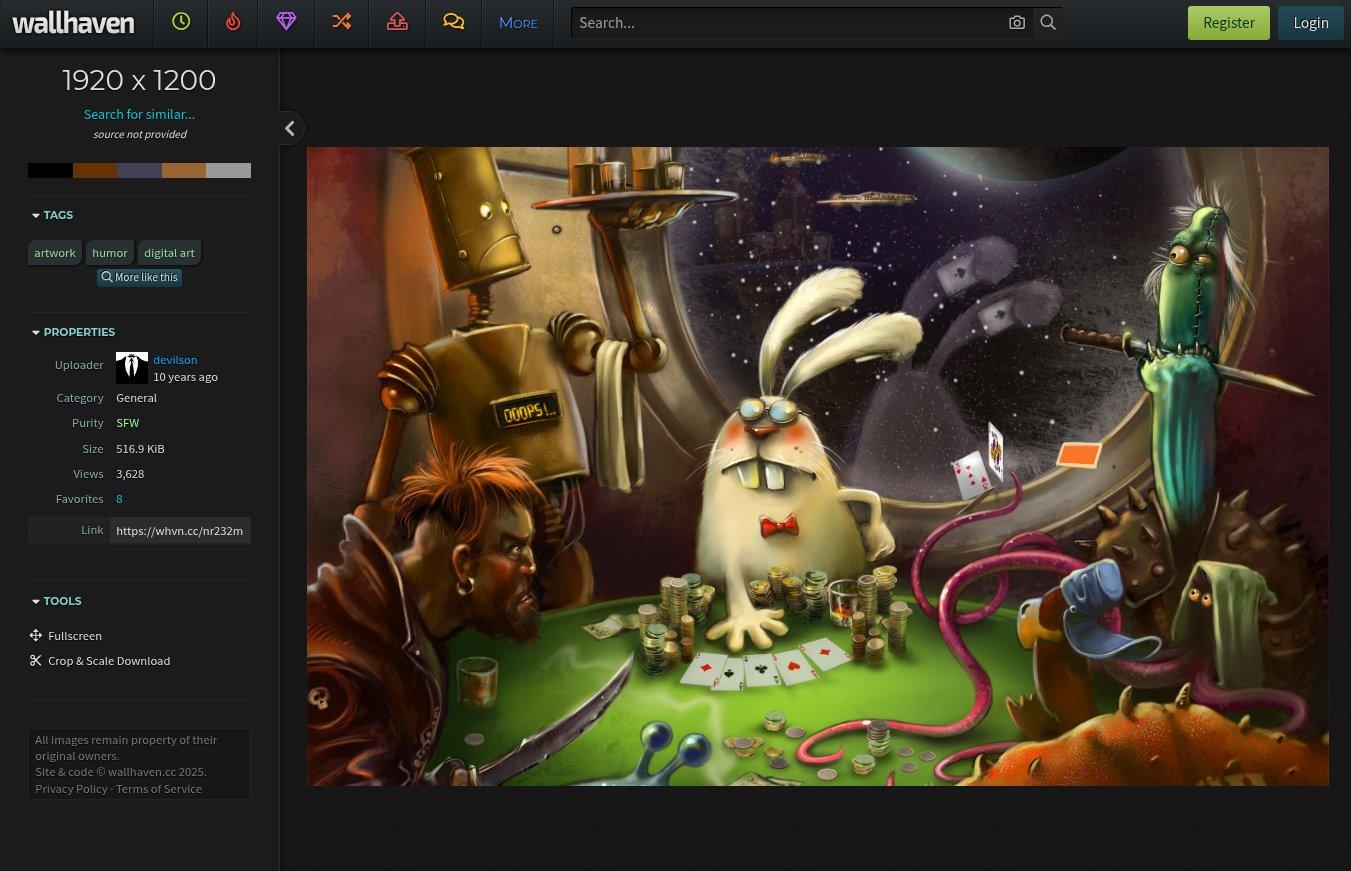Image resolution: width=1351 pixels, height=871 pixels.
Task: Select the light gray color swatch
Action: point(228,170)
